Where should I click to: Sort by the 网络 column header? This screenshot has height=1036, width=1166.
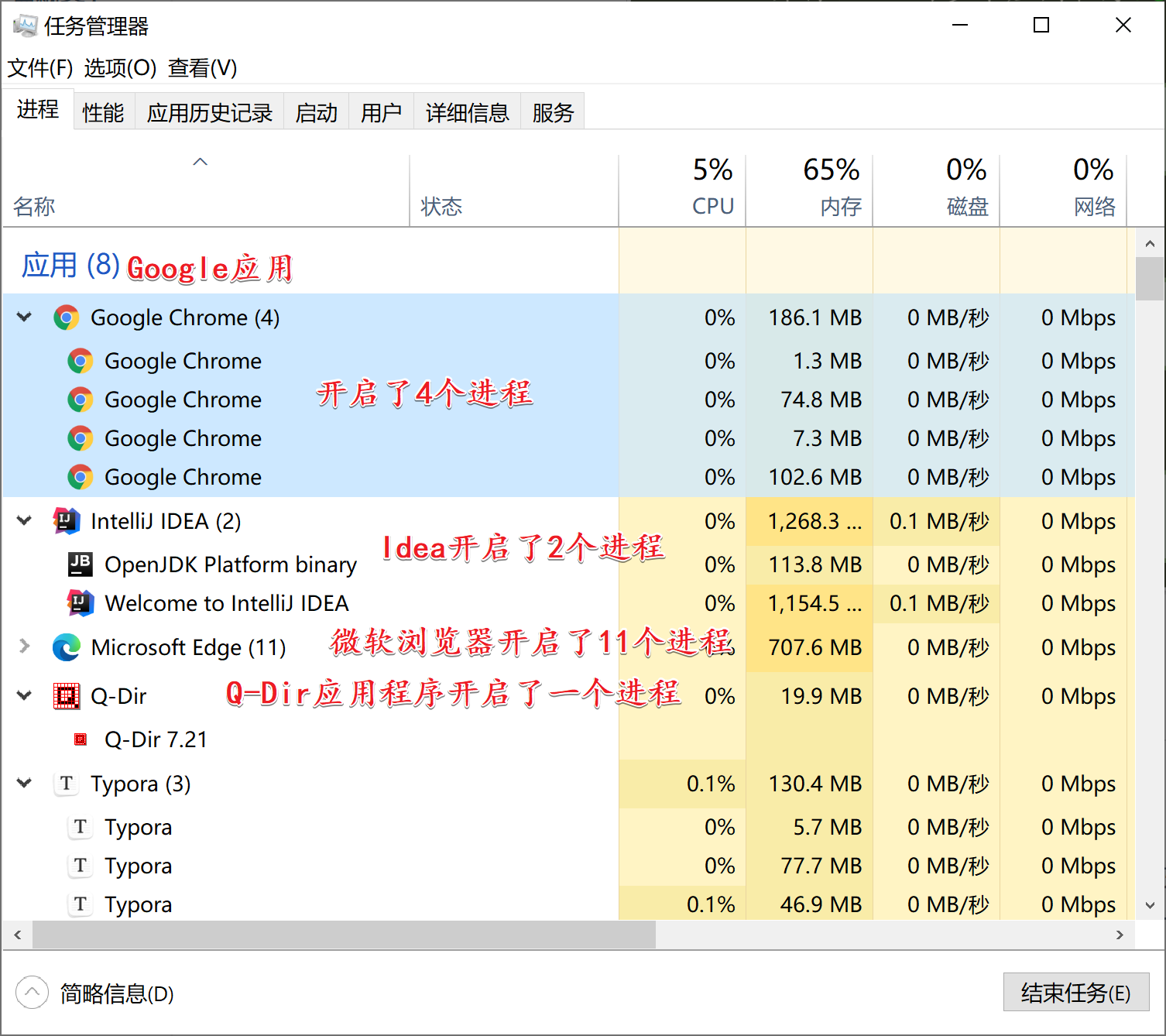tap(1063, 191)
